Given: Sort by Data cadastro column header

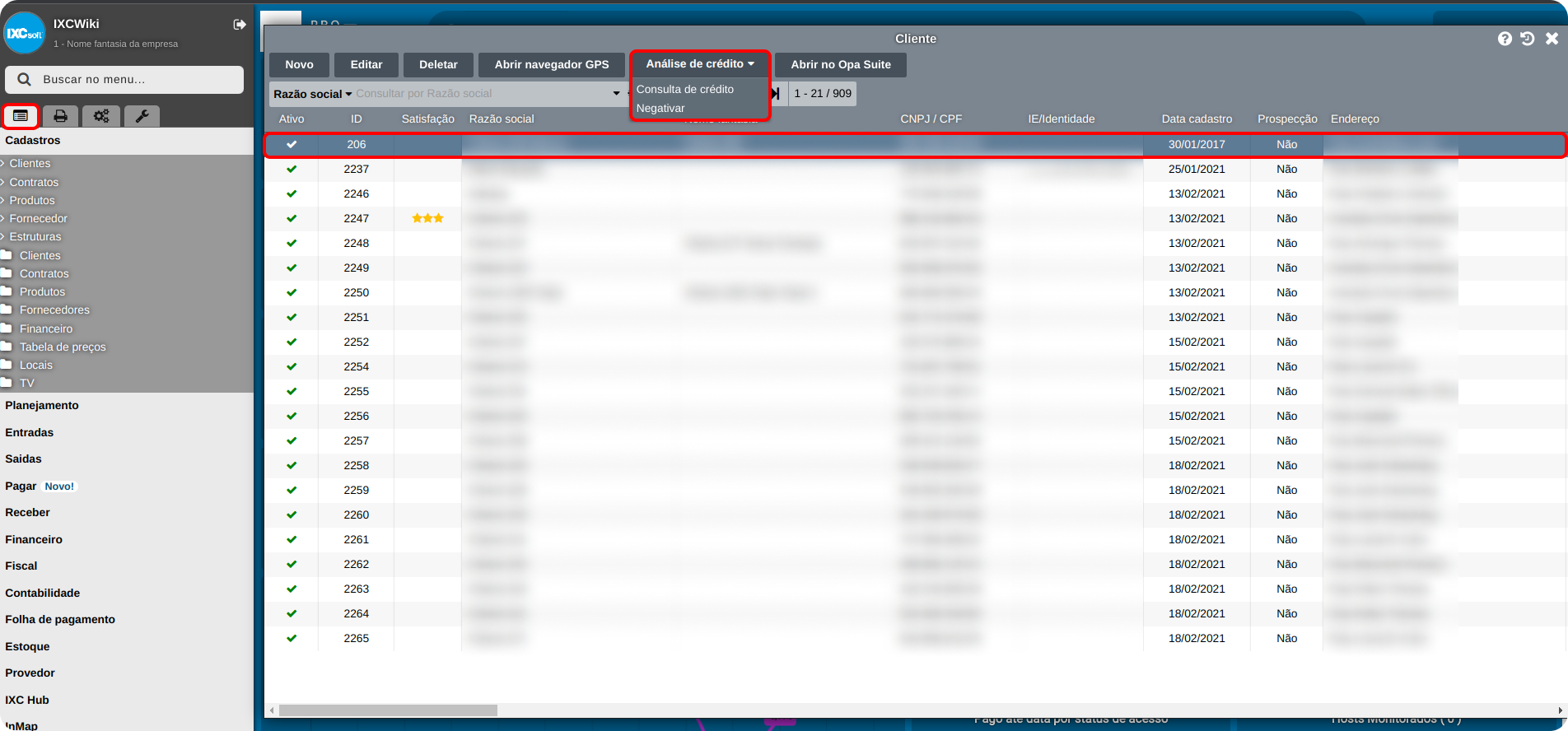Looking at the screenshot, I should (x=1197, y=119).
